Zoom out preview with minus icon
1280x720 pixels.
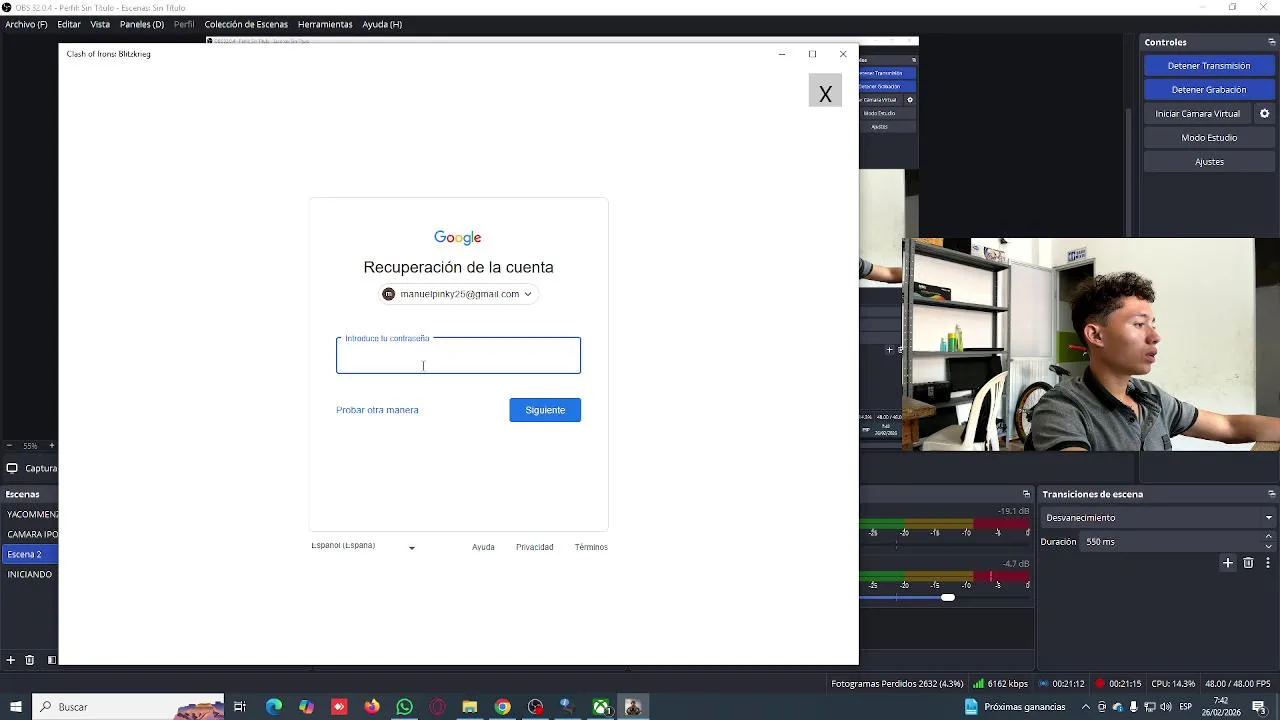tap(9, 445)
